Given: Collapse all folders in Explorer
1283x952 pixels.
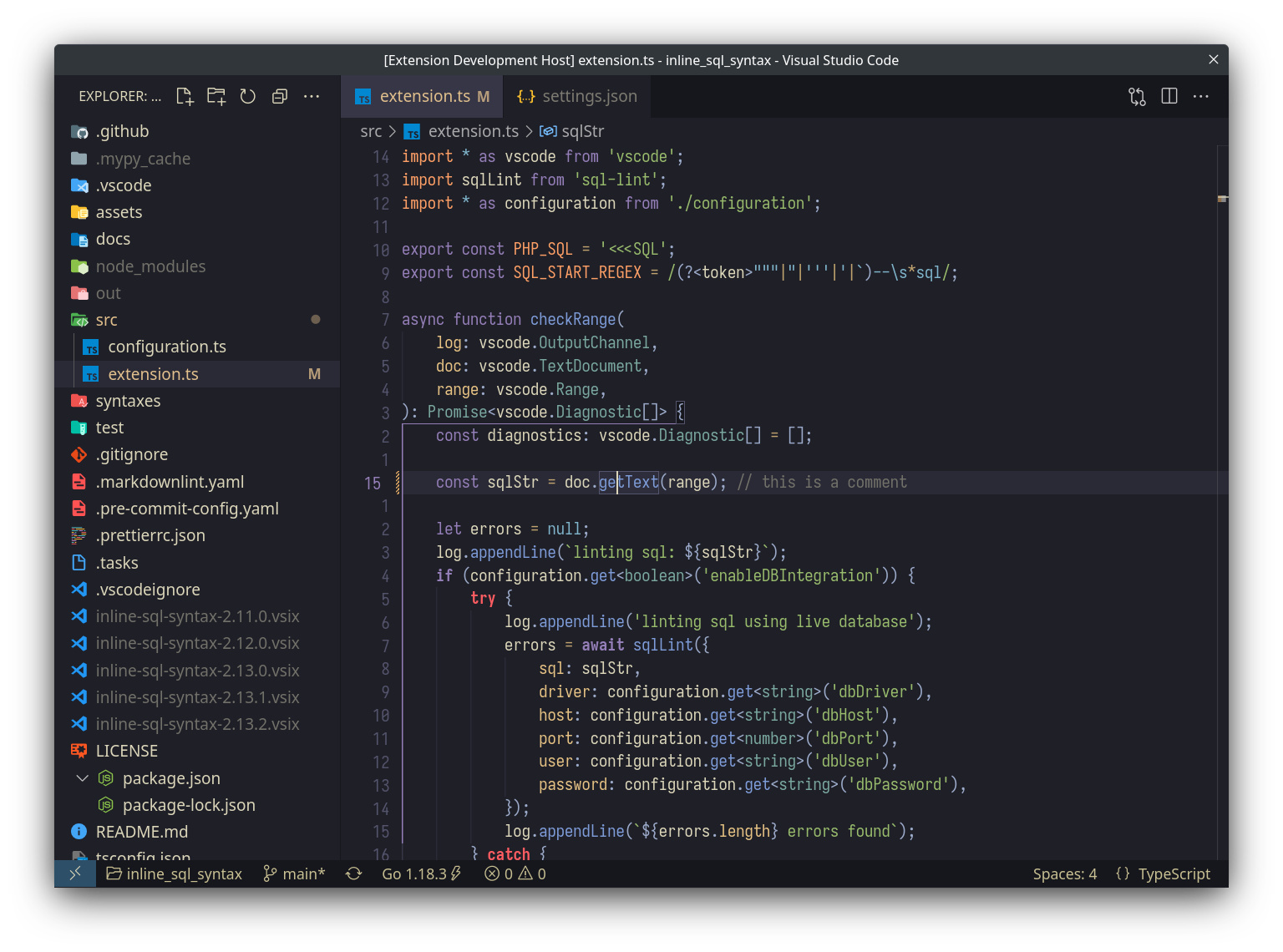Looking at the screenshot, I should pyautogui.click(x=280, y=96).
